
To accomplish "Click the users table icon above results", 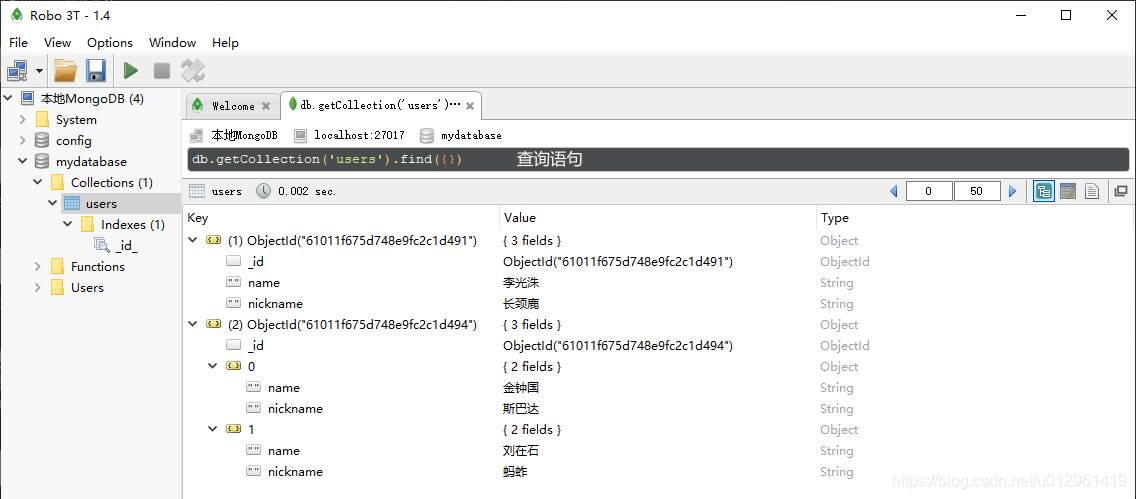I will coord(196,191).
